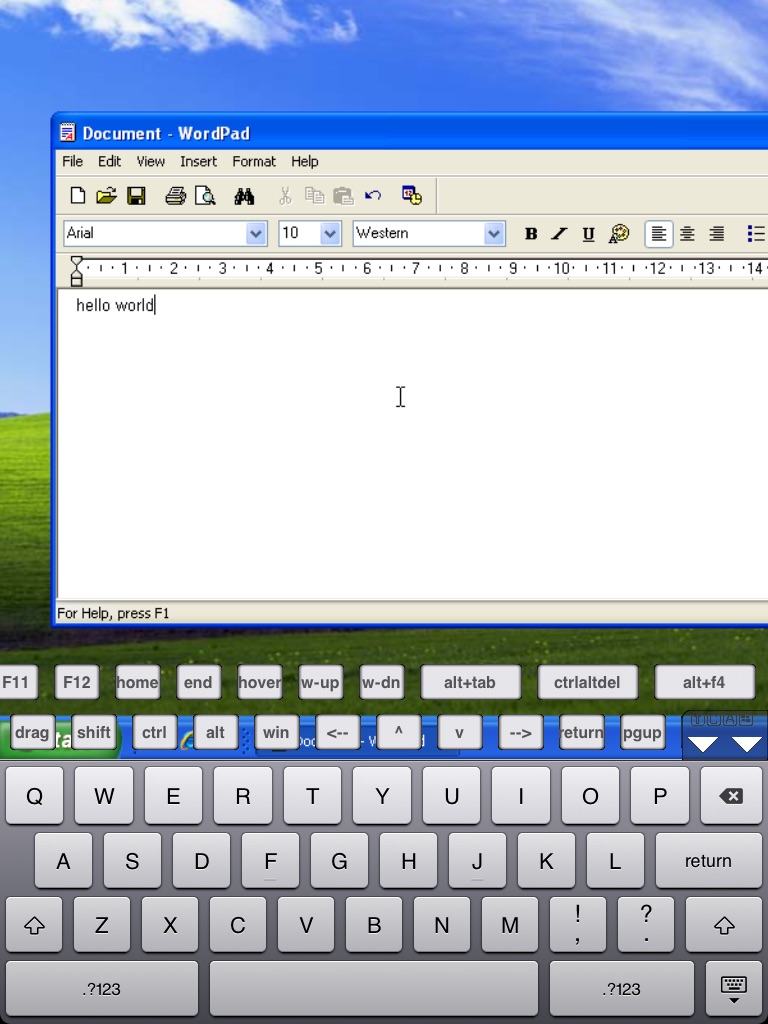768x1024 pixels.
Task: Center align the text
Action: pyautogui.click(x=687, y=234)
